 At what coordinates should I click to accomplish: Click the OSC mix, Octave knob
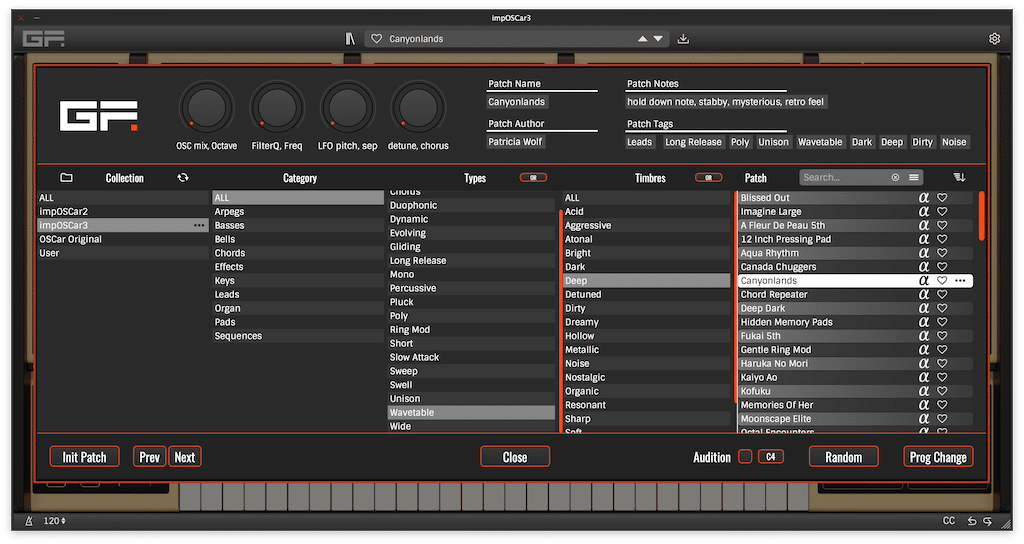click(206, 108)
